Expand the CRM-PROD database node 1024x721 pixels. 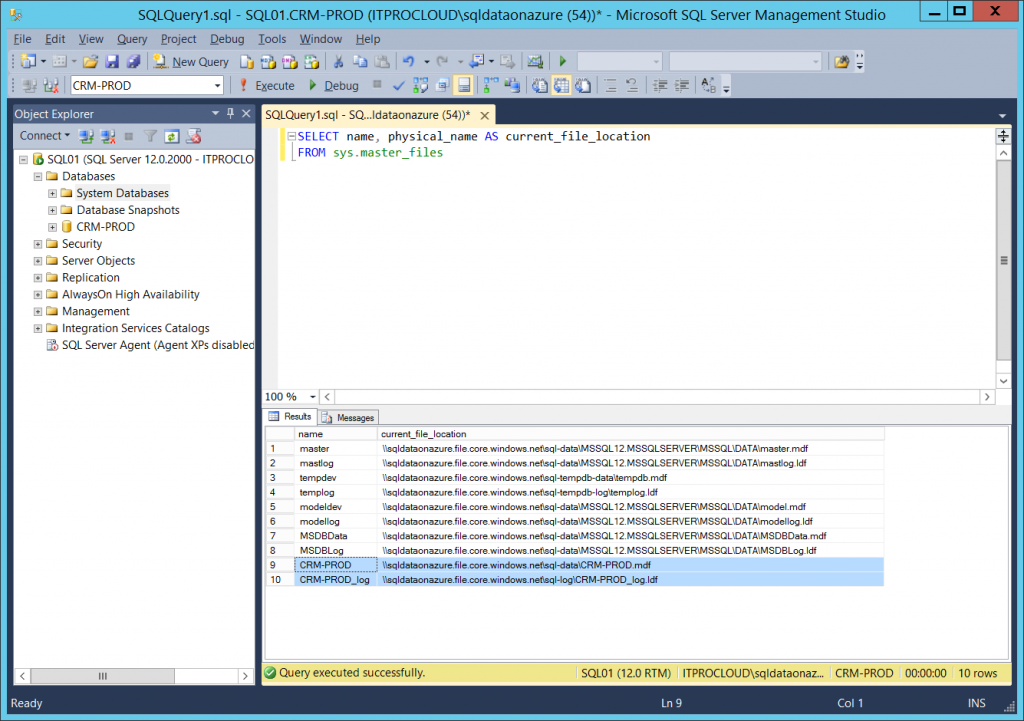pyautogui.click(x=52, y=227)
